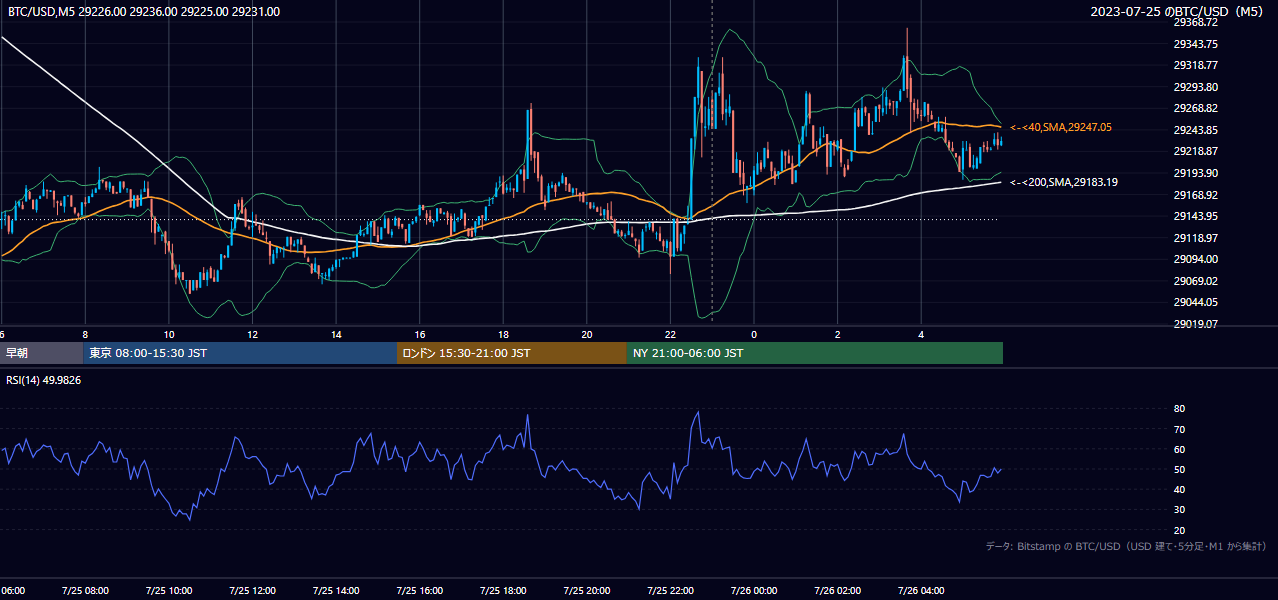This screenshot has height=600, width=1278.
Task: Click the 7/26 02:00 time label
Action: [838, 591]
